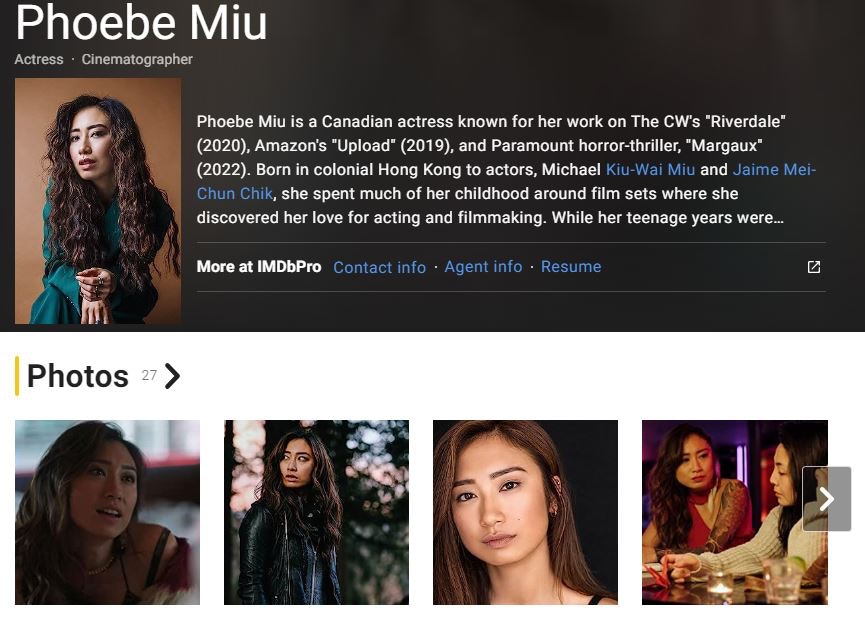Click the Phoebe Miu name heading

[141, 22]
